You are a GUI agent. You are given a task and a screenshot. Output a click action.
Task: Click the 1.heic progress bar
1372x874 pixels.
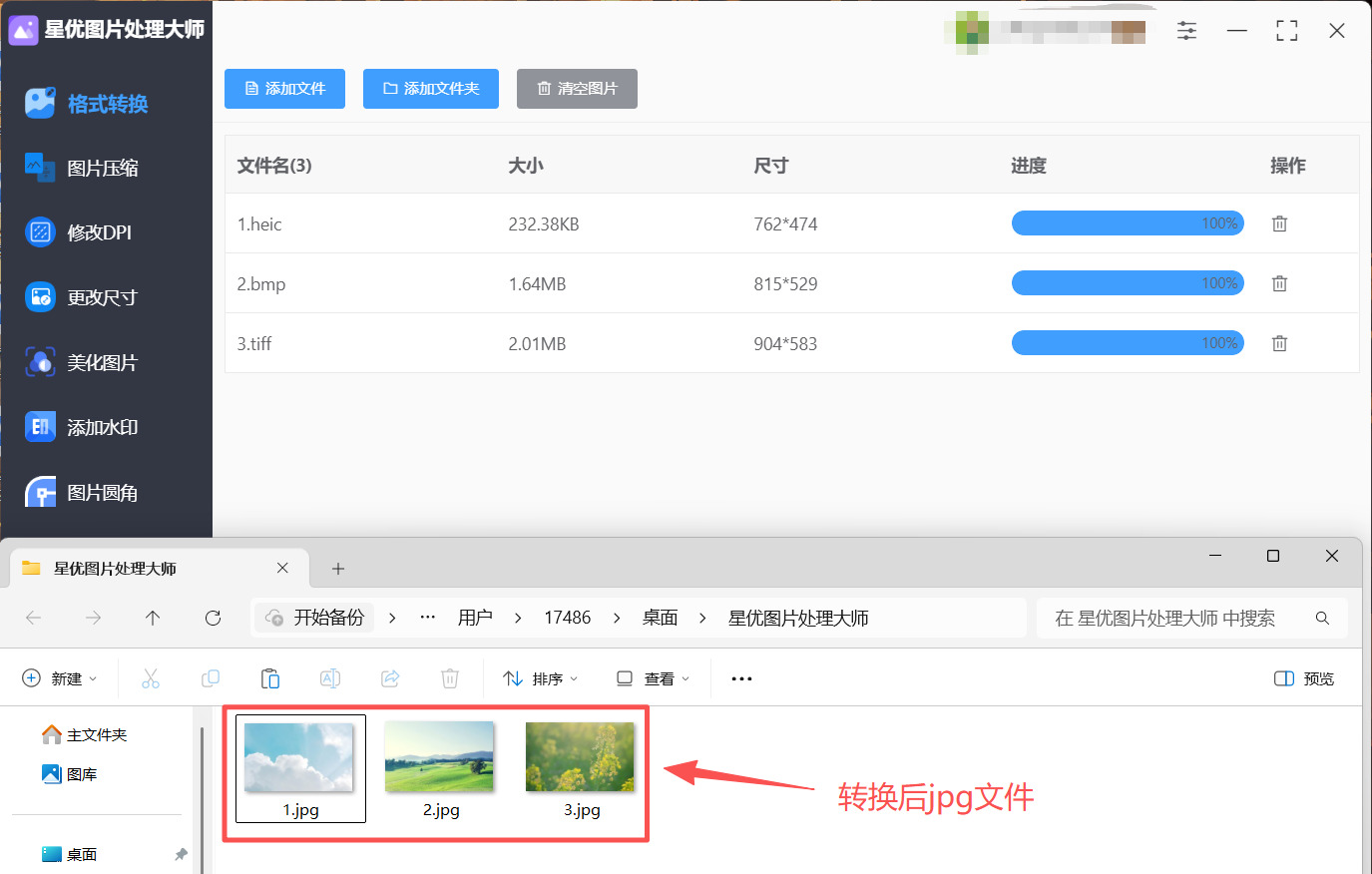pos(1128,223)
